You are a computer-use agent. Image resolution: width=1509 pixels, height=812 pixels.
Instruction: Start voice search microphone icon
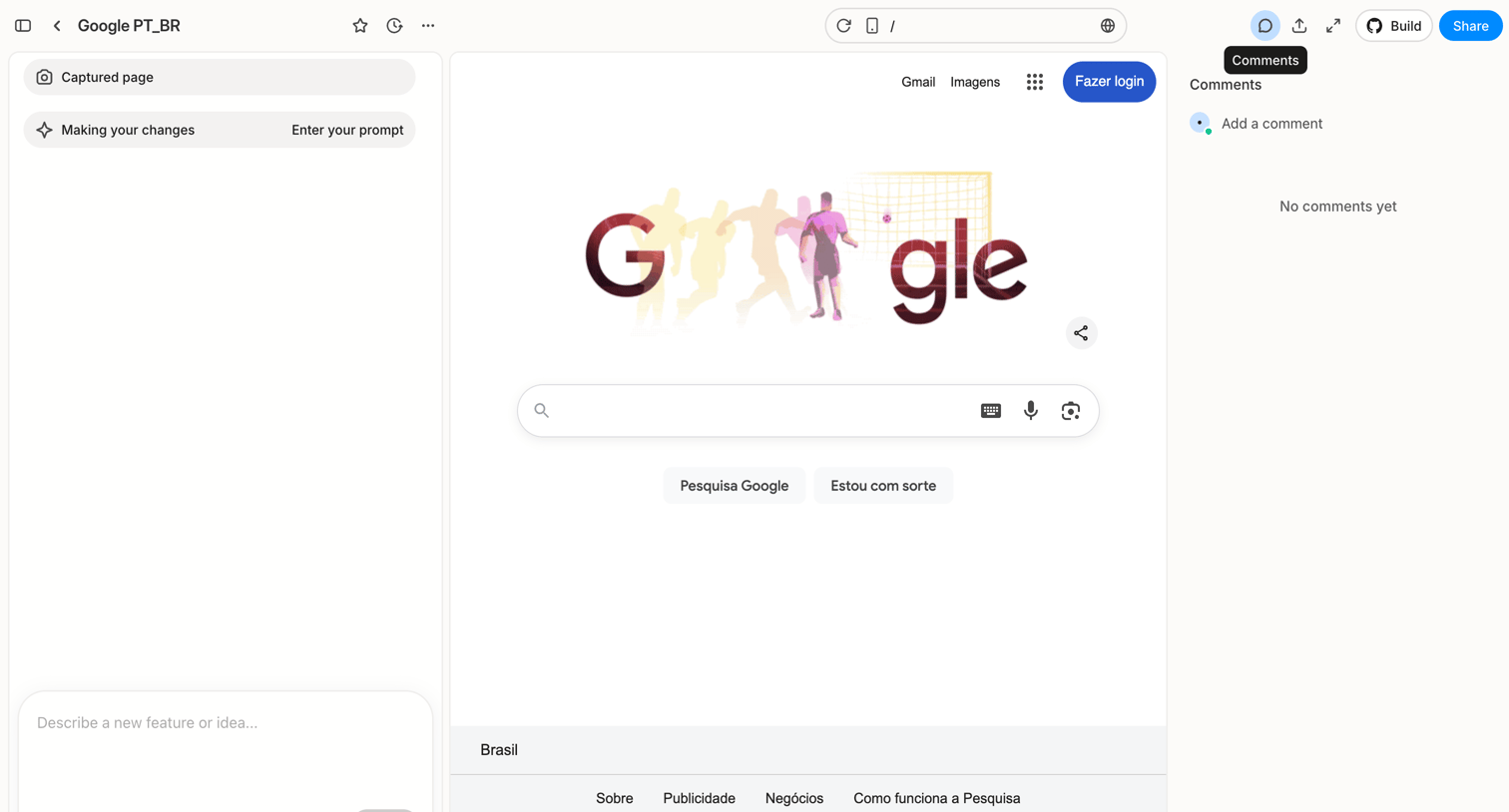point(1031,410)
